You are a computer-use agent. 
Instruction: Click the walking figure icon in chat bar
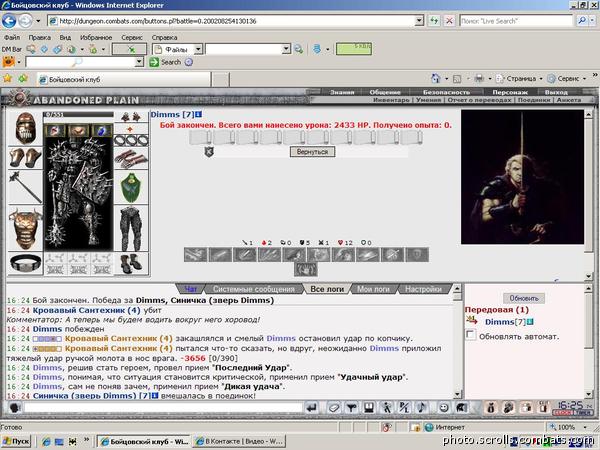[x=387, y=408]
